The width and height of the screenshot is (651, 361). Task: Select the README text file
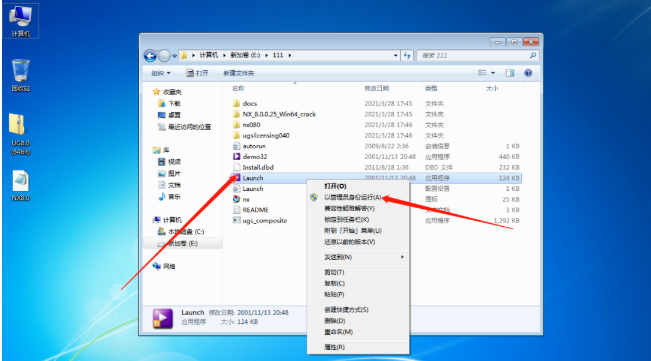click(251, 210)
